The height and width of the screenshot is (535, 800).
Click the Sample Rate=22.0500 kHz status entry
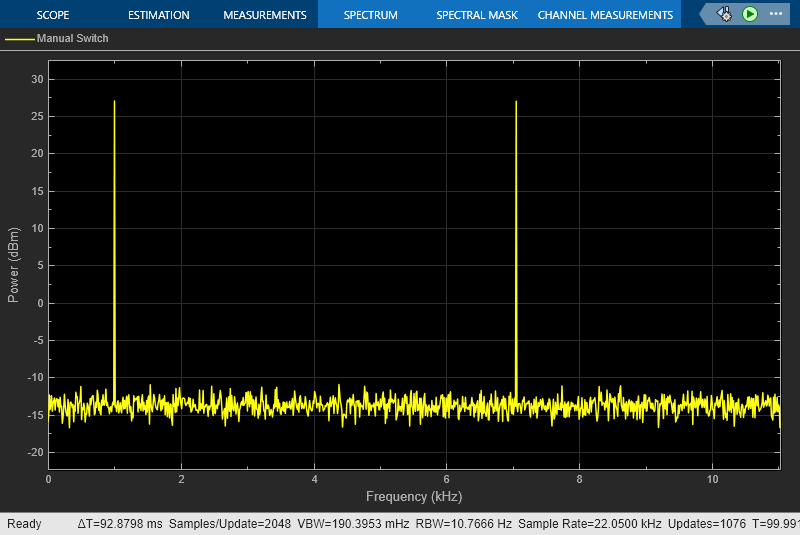coord(589,524)
